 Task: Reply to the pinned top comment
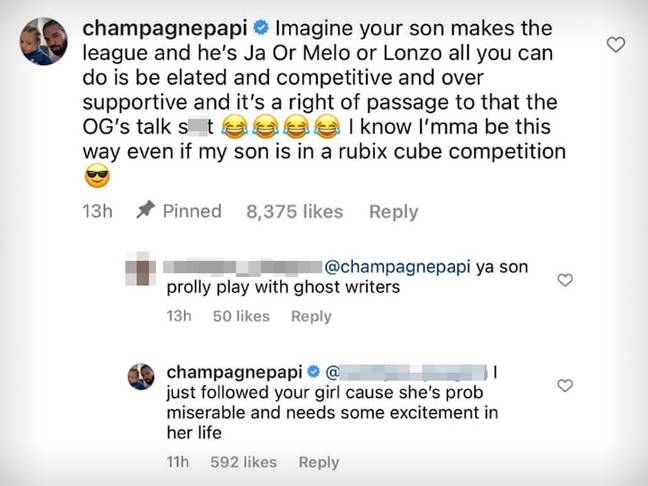point(393,212)
